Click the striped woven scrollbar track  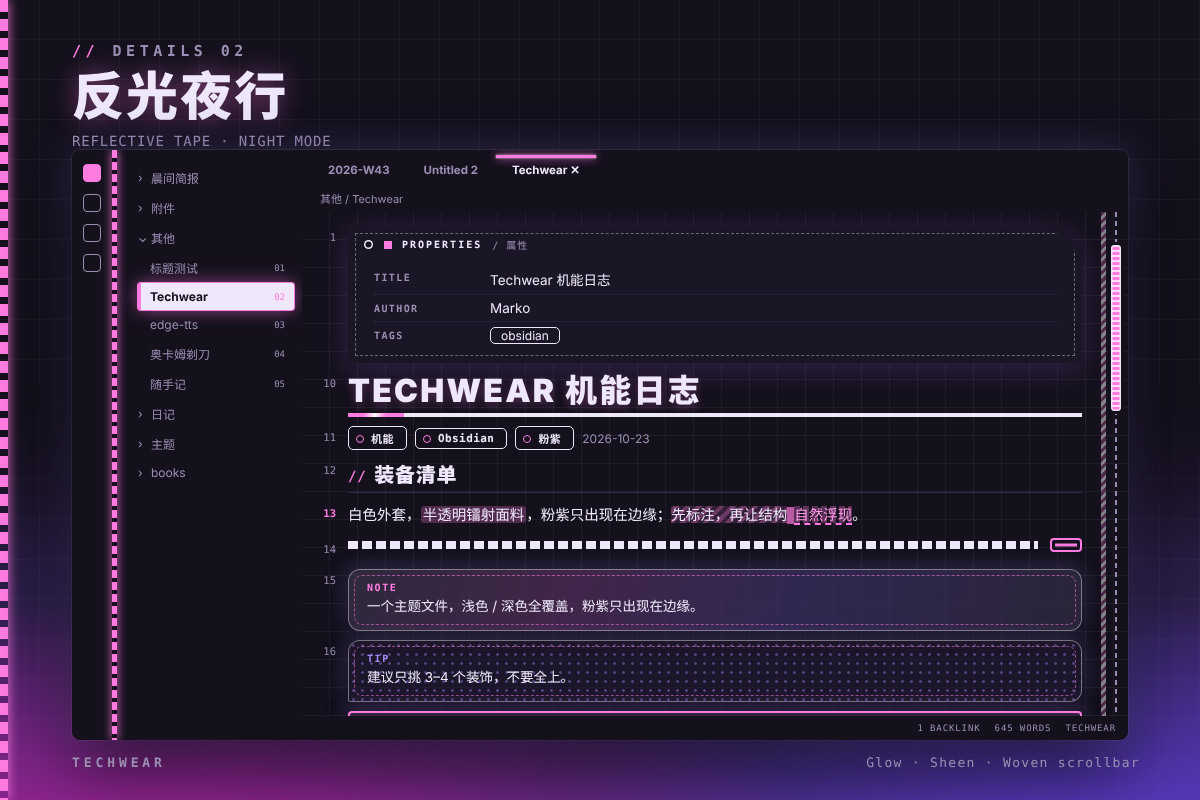pyautogui.click(x=1104, y=463)
